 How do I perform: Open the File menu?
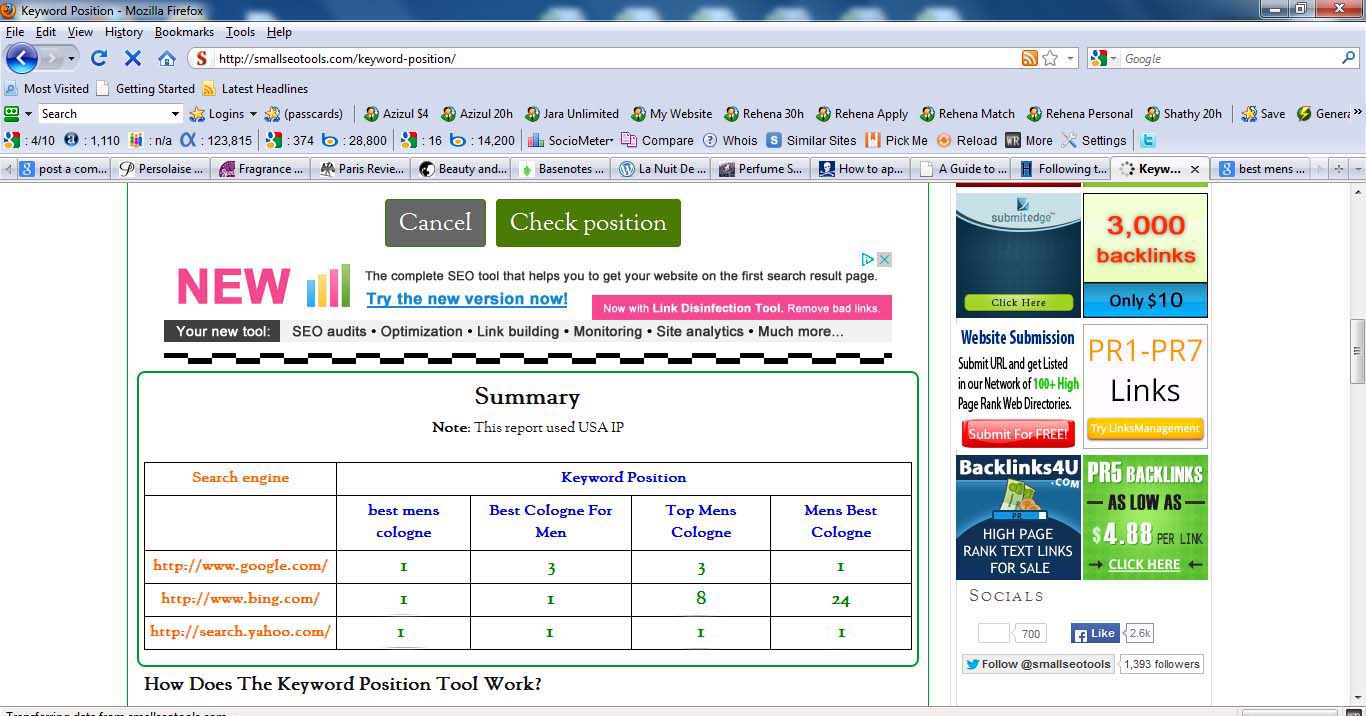(x=14, y=32)
